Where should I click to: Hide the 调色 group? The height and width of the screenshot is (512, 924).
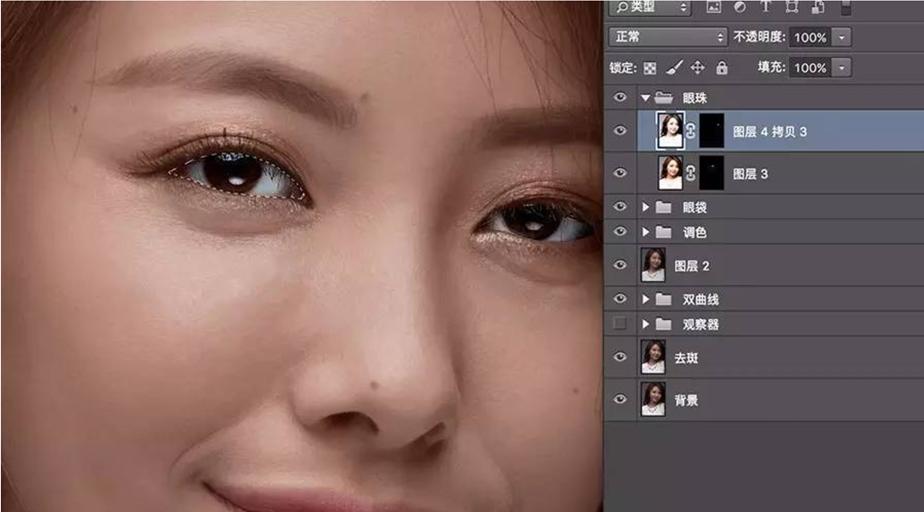[x=620, y=232]
